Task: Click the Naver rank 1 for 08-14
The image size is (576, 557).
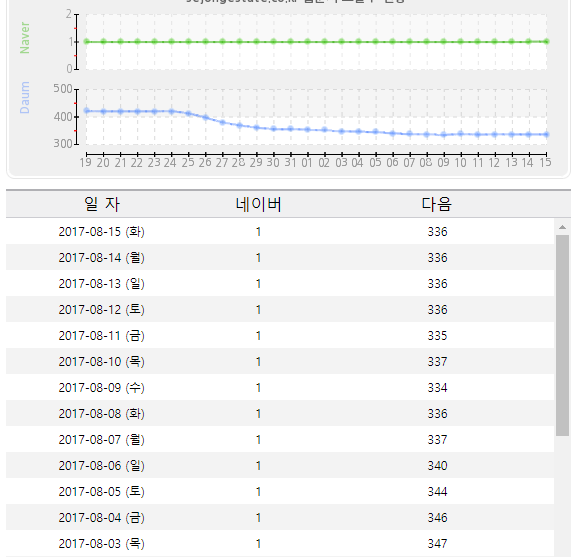Action: click(258, 258)
